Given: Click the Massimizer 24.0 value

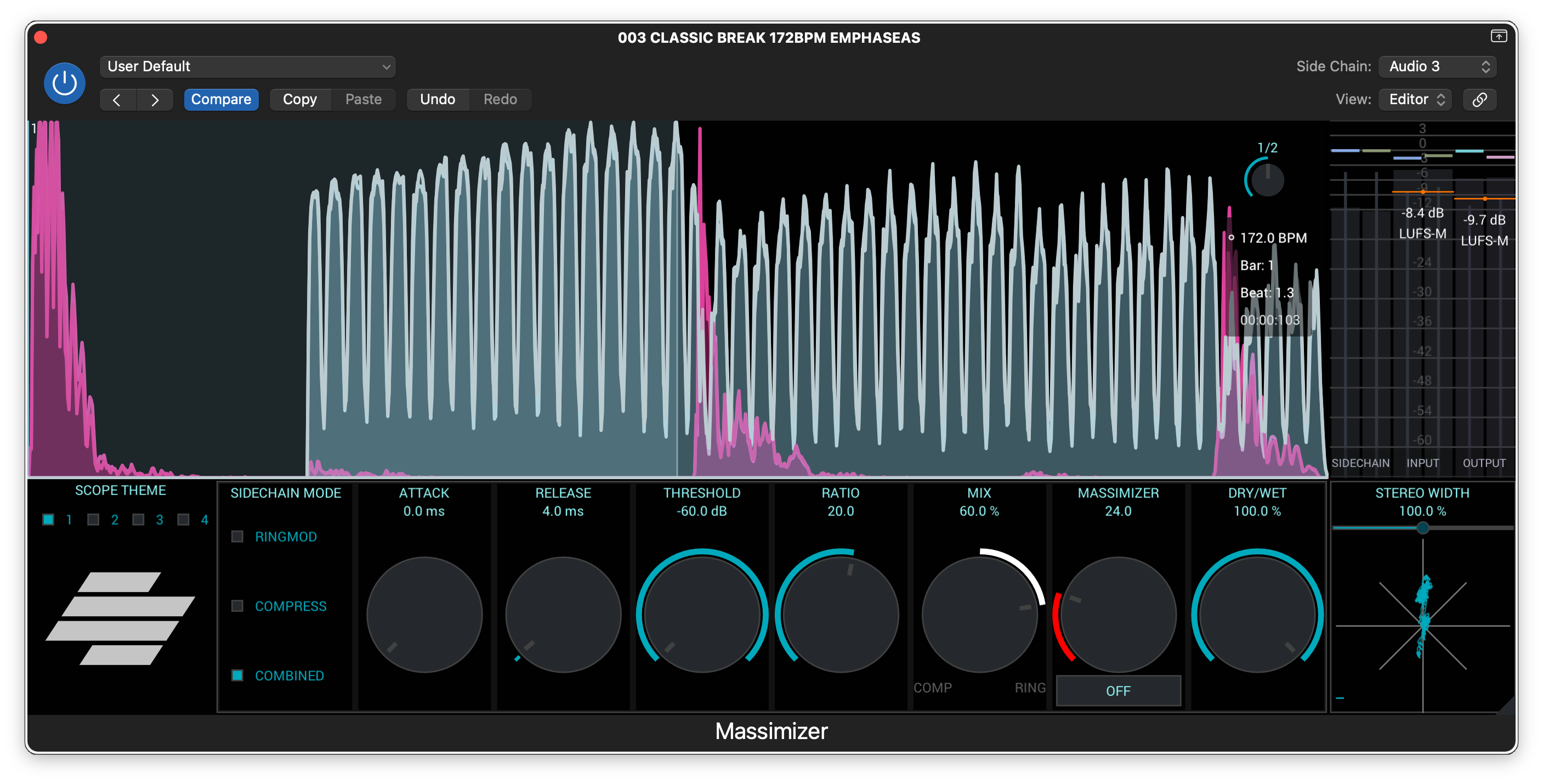Looking at the screenshot, I should click(1118, 511).
